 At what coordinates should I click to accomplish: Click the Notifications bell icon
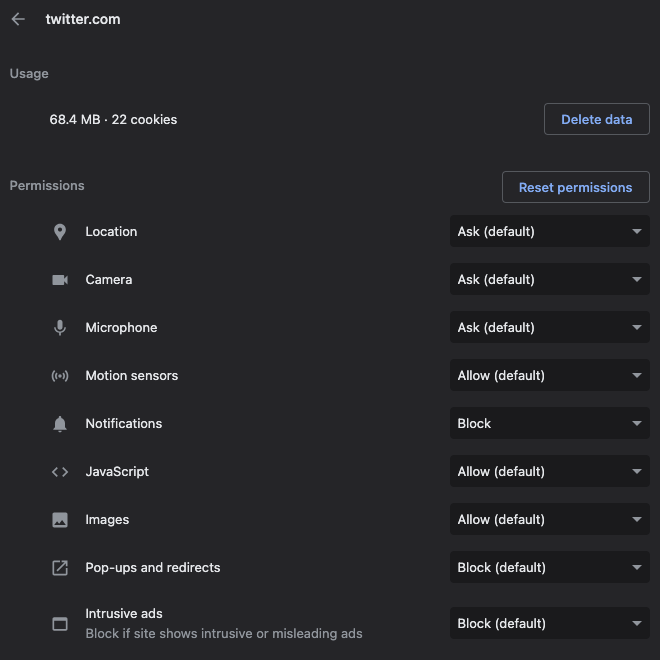pyautogui.click(x=60, y=423)
